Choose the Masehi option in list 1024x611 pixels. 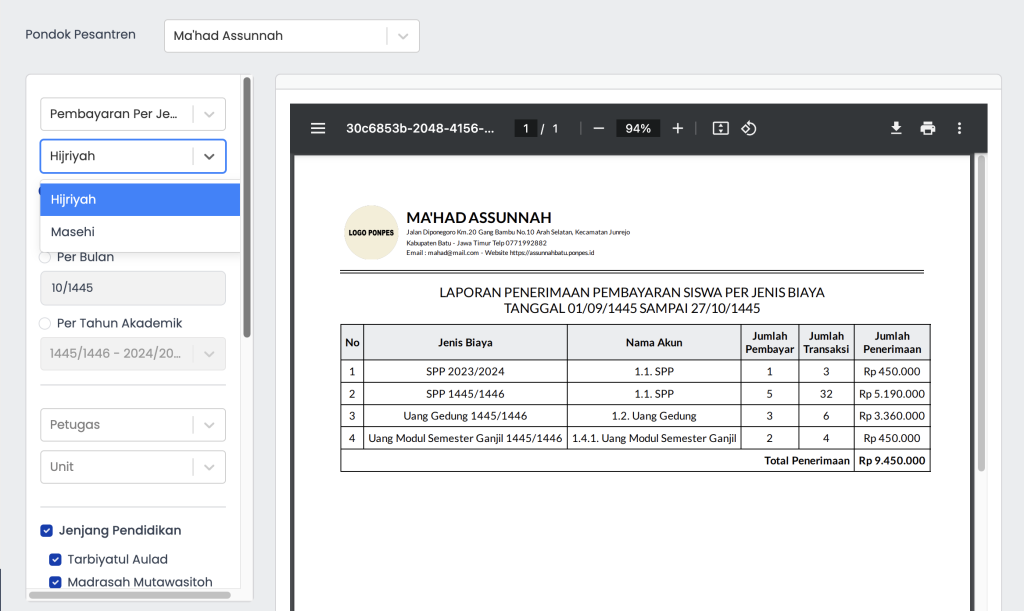140,232
